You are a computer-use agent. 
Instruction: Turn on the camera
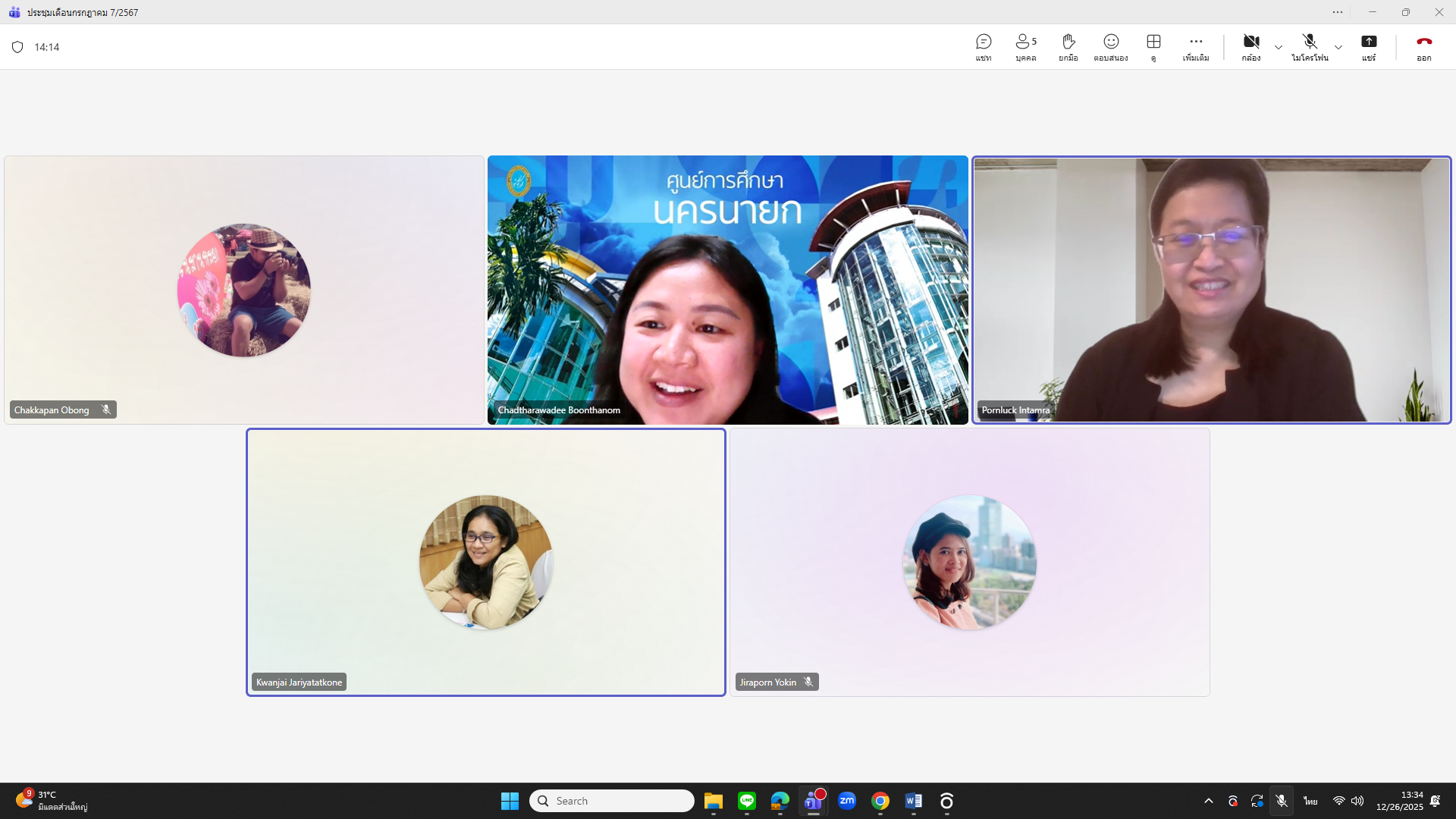coord(1250,47)
